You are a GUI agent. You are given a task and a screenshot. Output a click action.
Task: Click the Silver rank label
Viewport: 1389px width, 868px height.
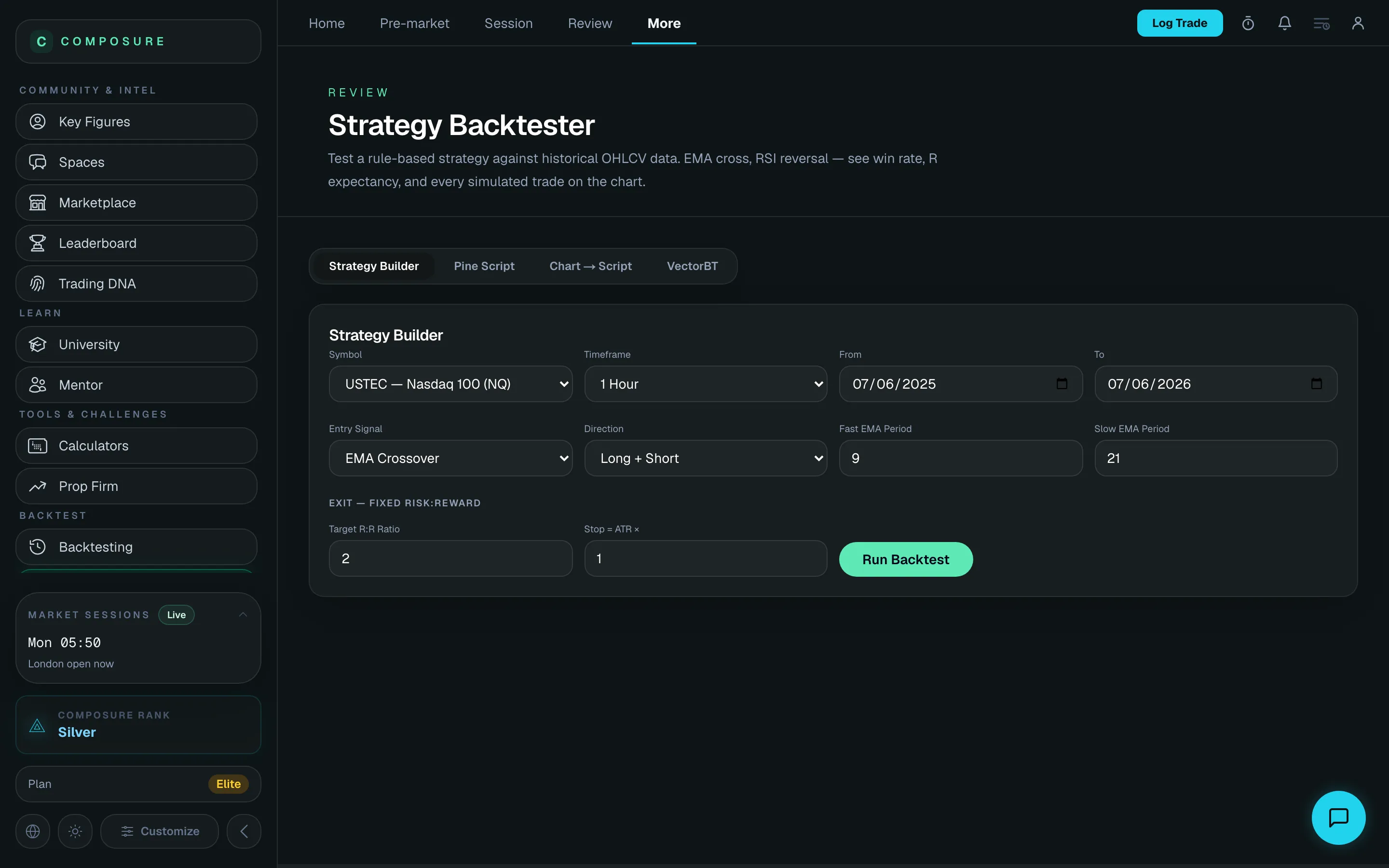(x=77, y=732)
